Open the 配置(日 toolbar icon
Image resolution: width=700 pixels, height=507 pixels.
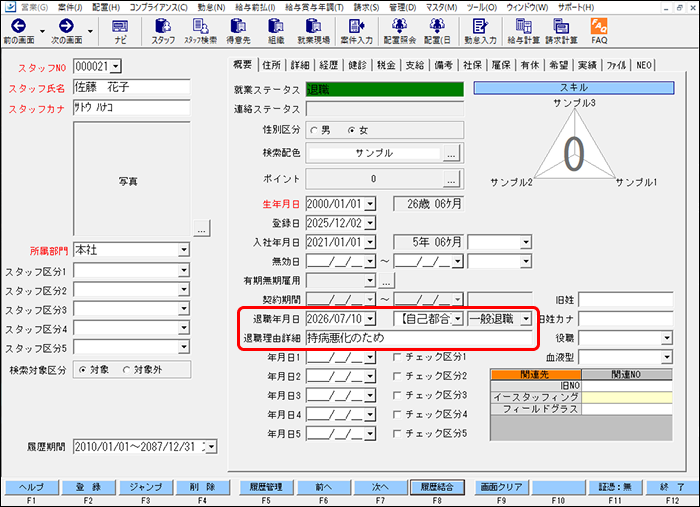tap(437, 31)
